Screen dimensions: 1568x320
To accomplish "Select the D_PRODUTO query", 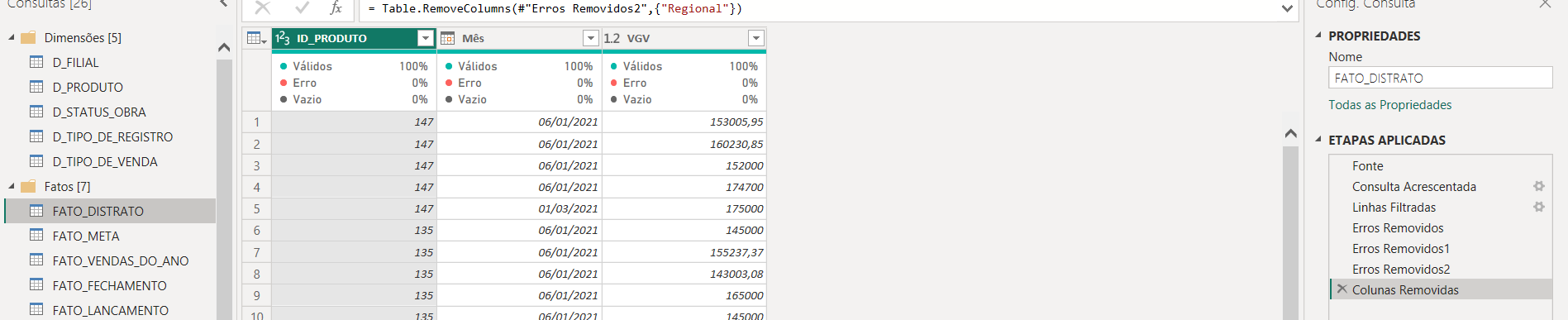I will [88, 88].
